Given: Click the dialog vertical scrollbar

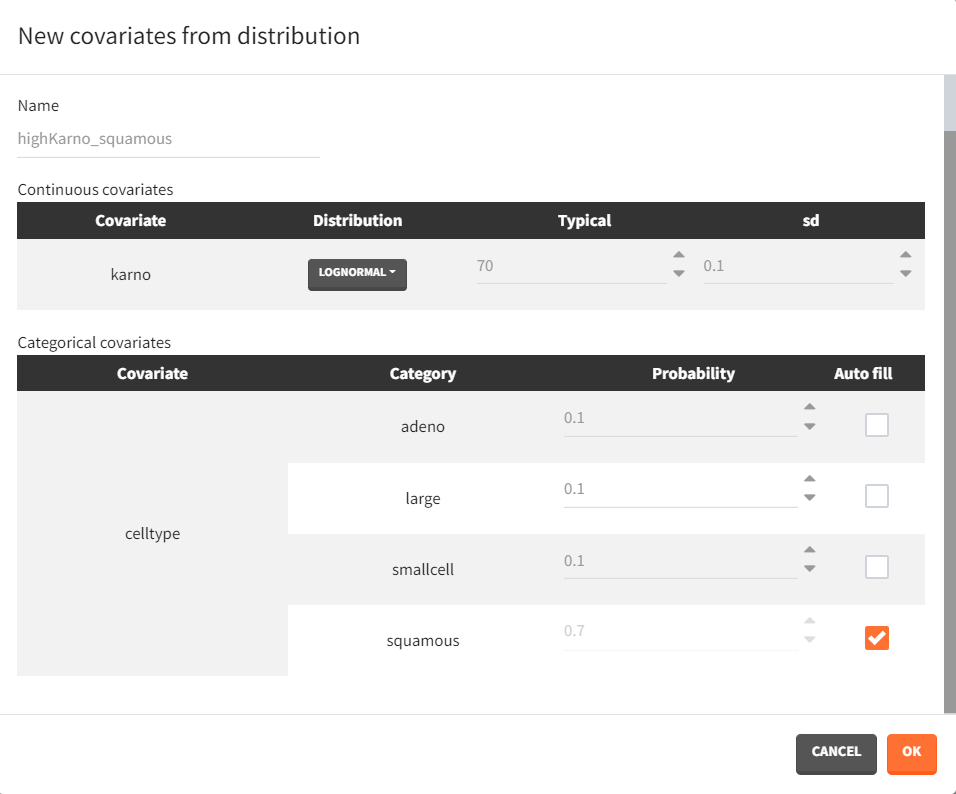Looking at the screenshot, I should click(949, 400).
